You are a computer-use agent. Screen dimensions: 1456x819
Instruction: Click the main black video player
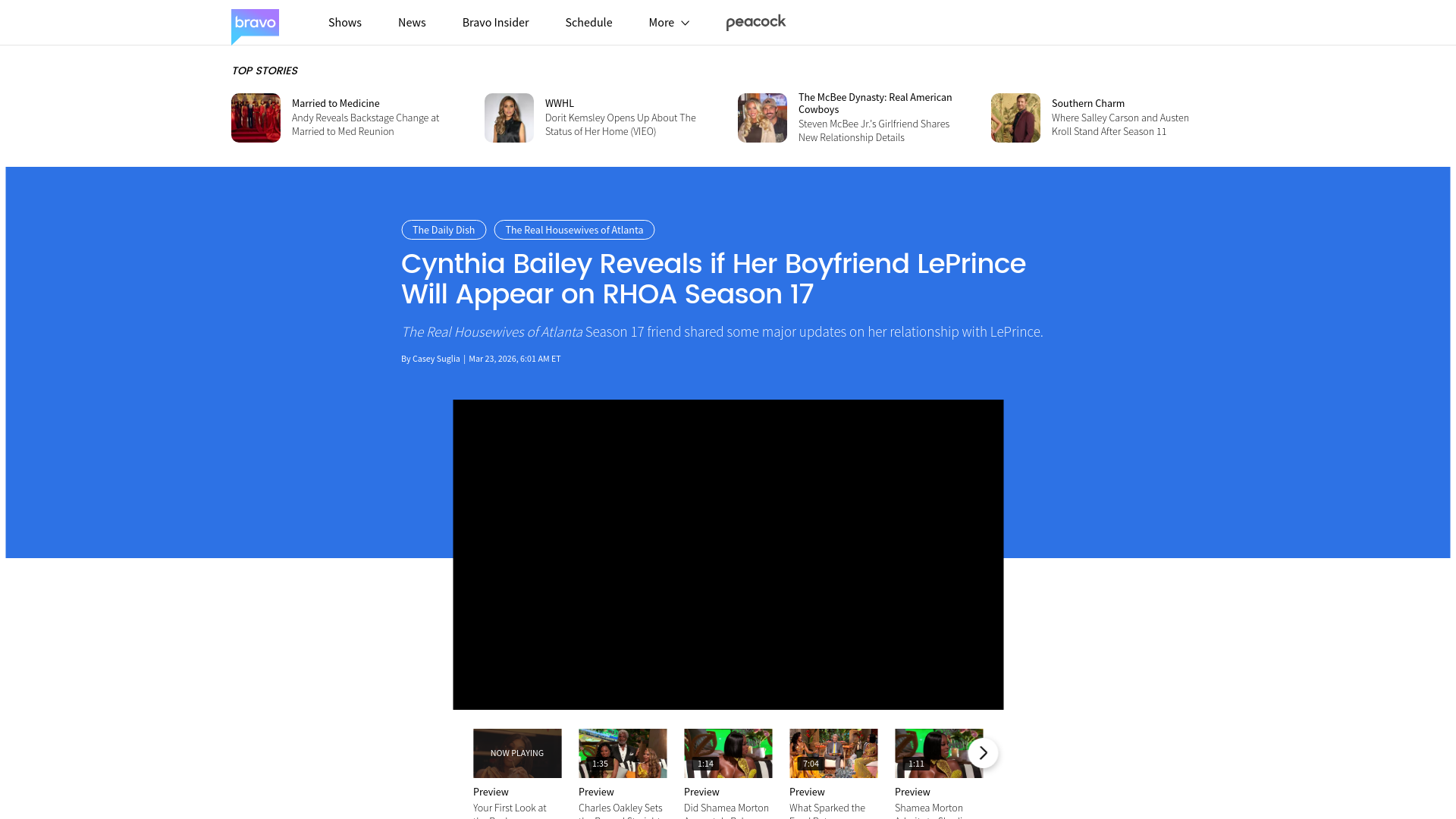(728, 554)
